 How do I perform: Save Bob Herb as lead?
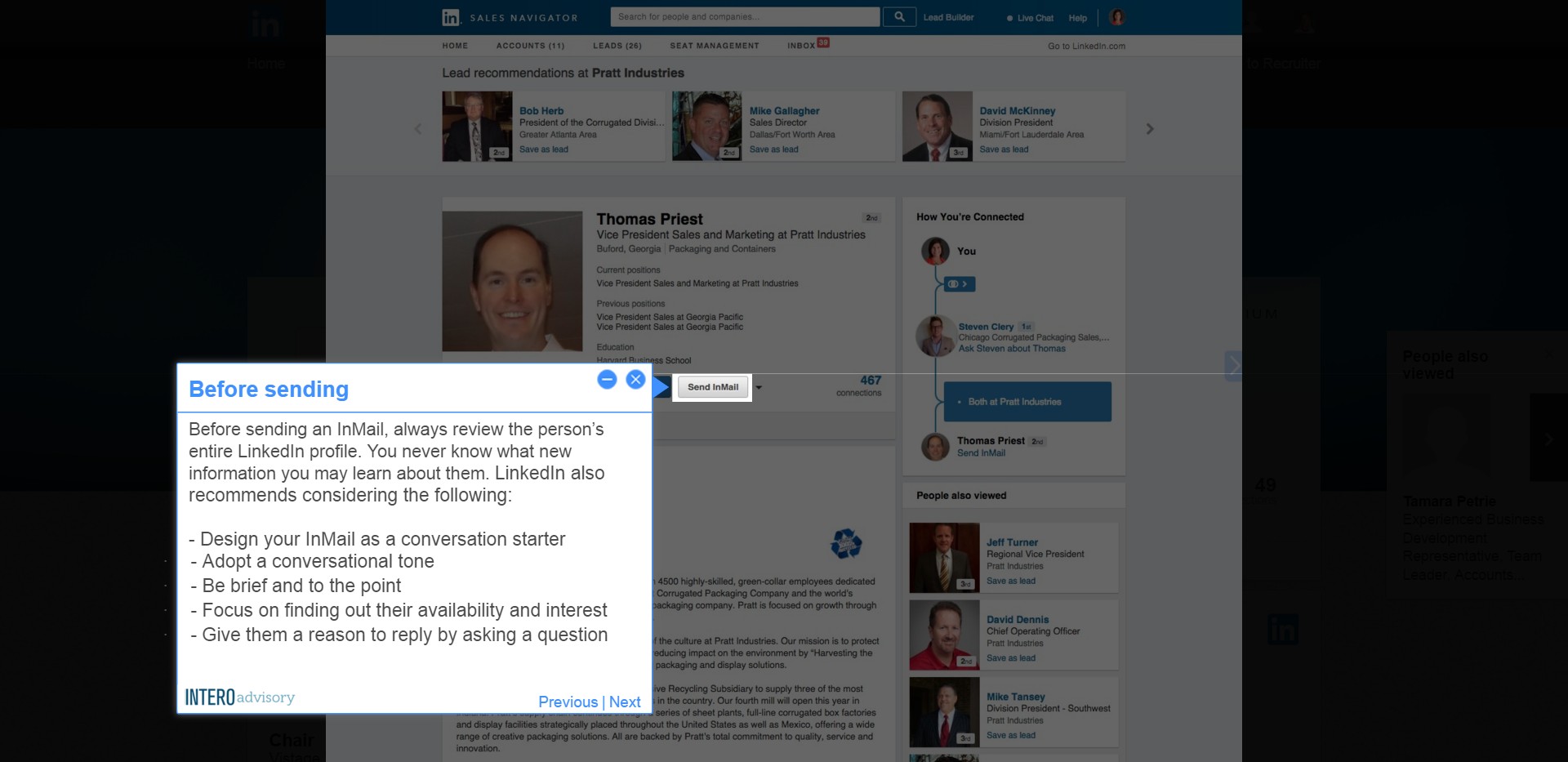[x=544, y=149]
